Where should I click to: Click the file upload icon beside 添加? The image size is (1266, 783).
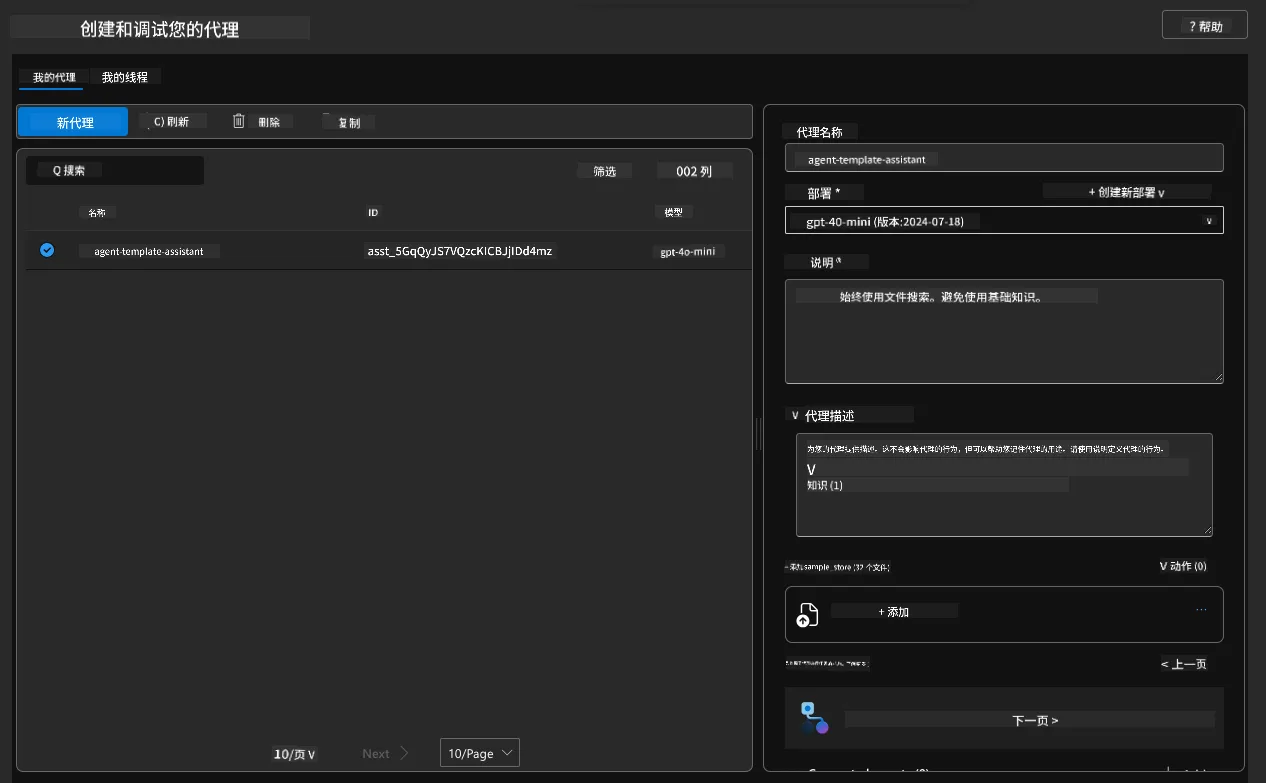click(x=808, y=615)
